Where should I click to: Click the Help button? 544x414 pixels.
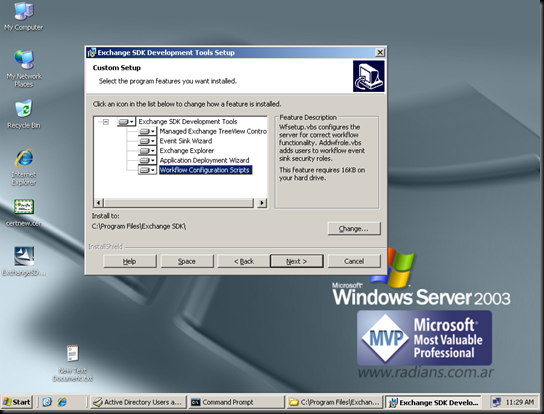(130, 261)
